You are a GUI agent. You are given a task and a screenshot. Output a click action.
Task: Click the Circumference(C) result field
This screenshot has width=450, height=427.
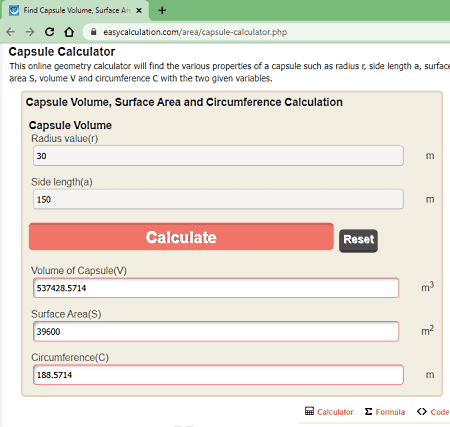tap(218, 375)
